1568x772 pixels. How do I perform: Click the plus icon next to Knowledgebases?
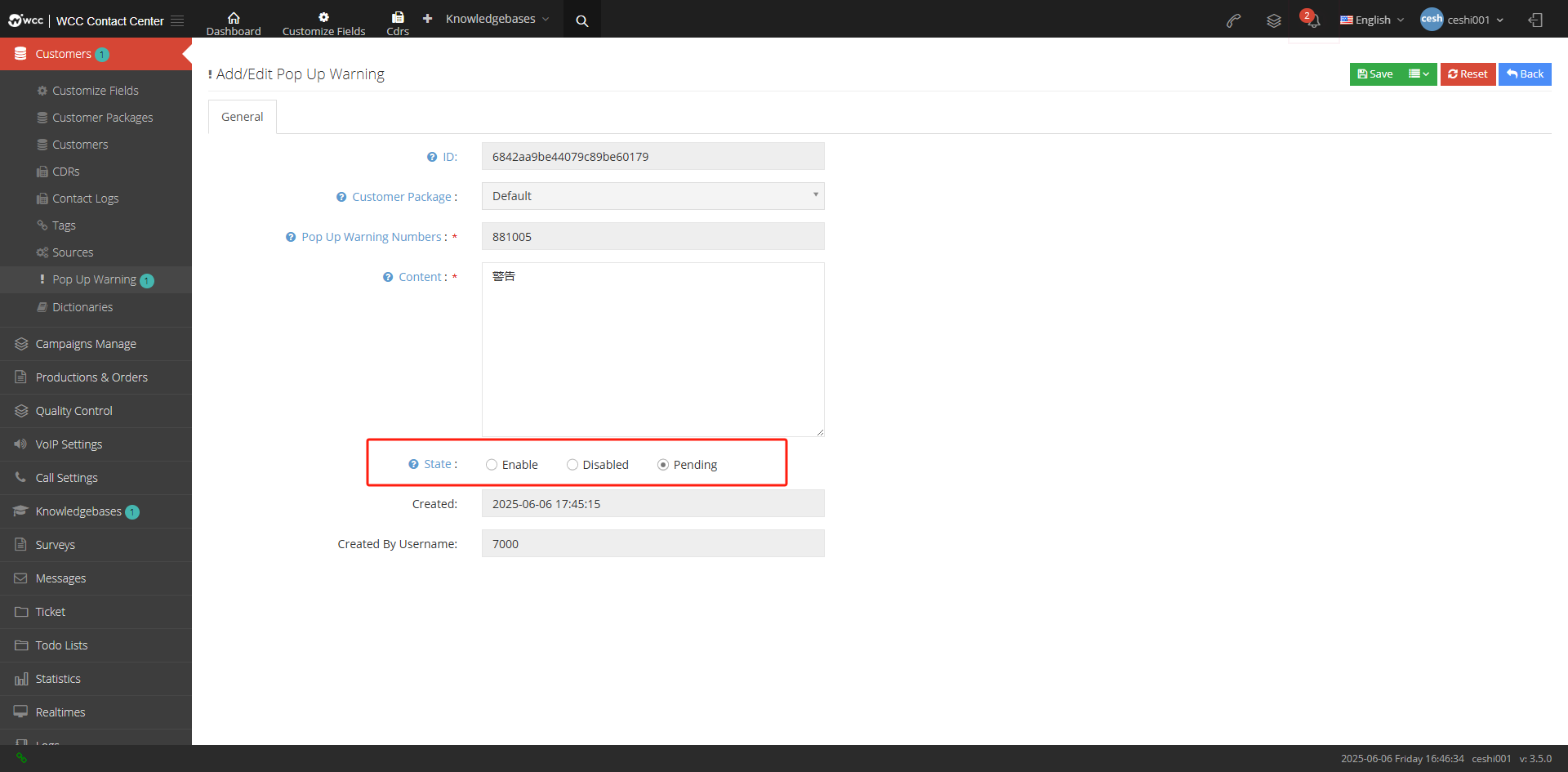[x=427, y=18]
